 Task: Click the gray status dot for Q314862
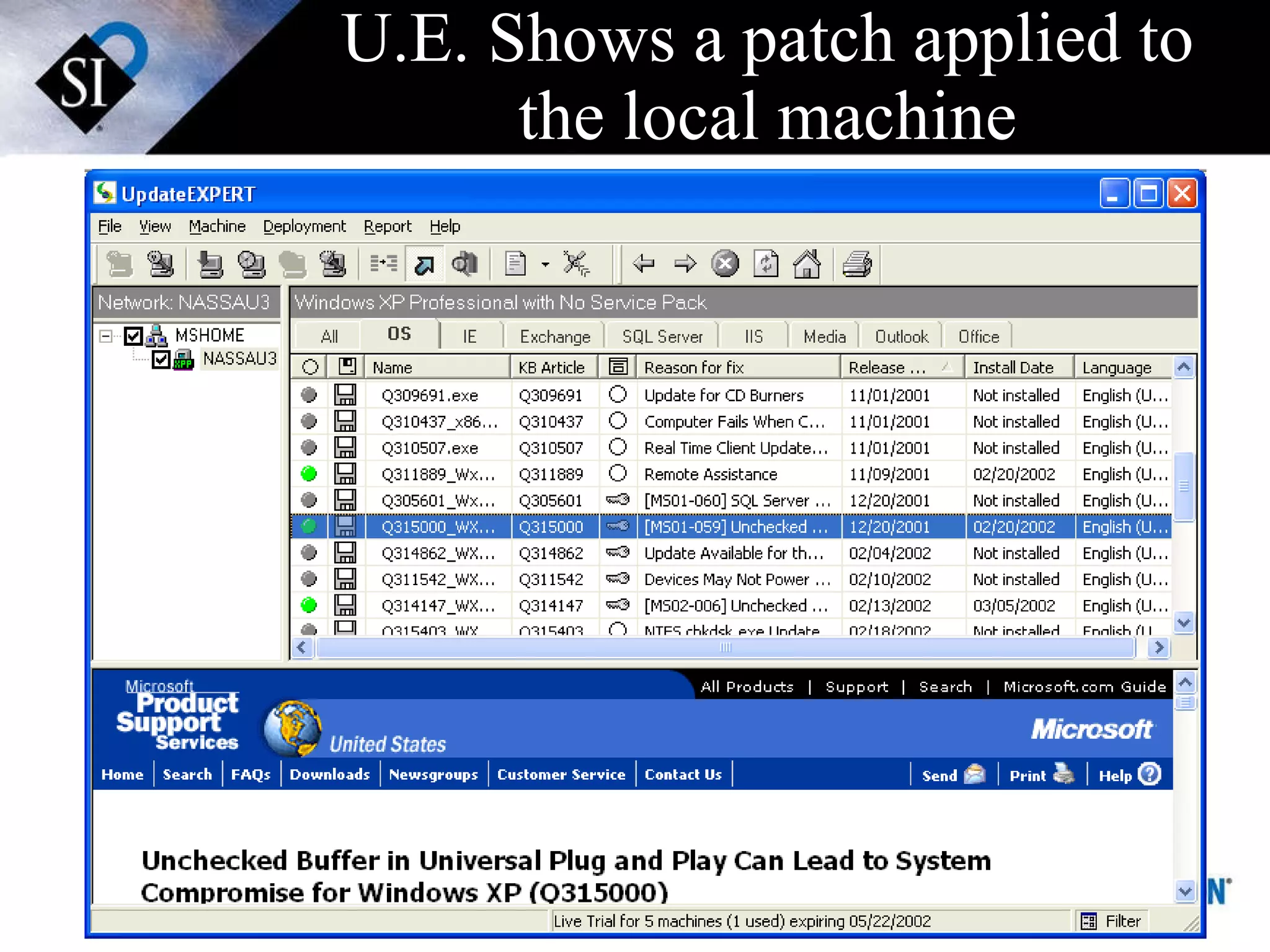309,552
